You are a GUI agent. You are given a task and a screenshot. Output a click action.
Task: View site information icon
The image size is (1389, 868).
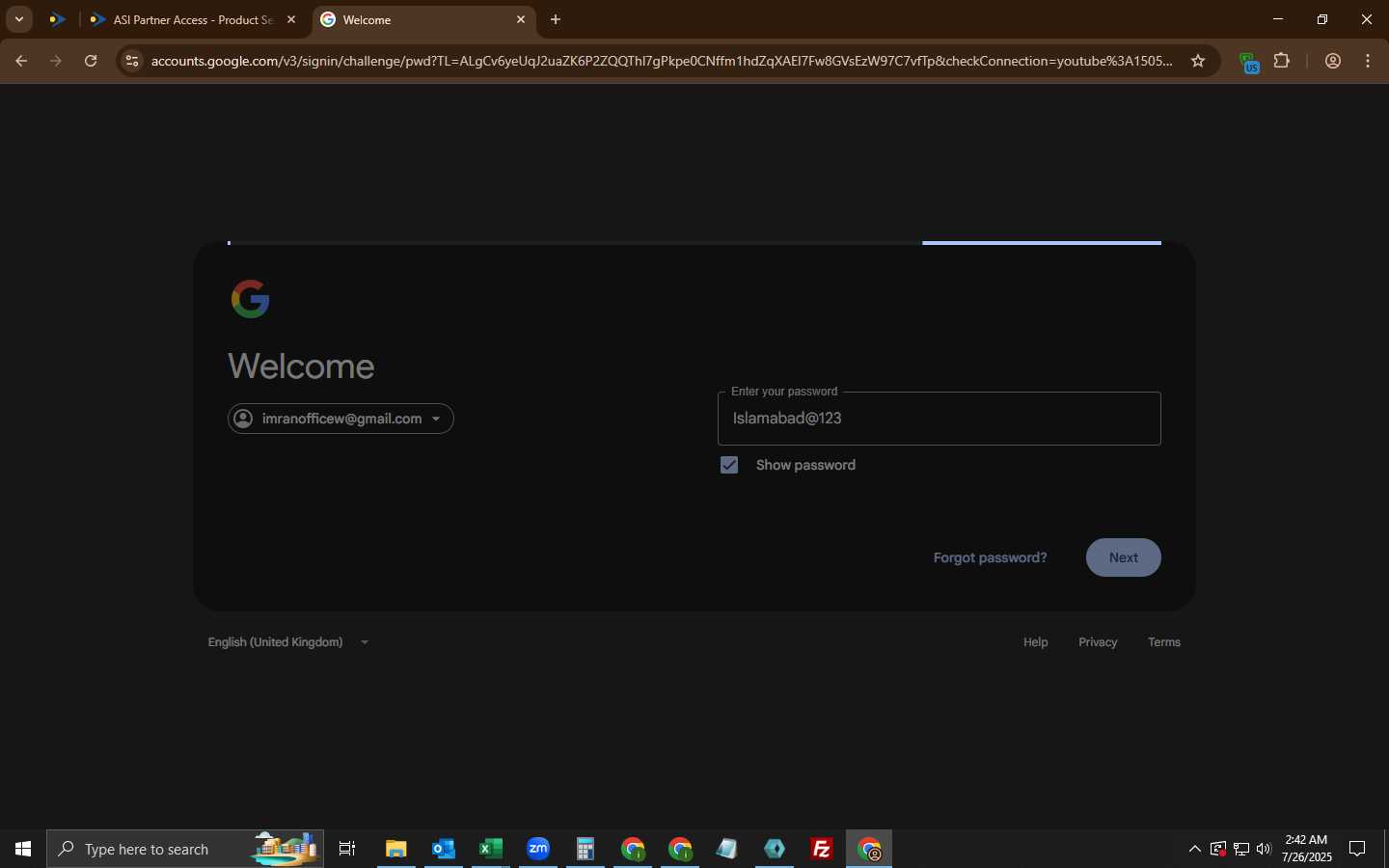132,61
